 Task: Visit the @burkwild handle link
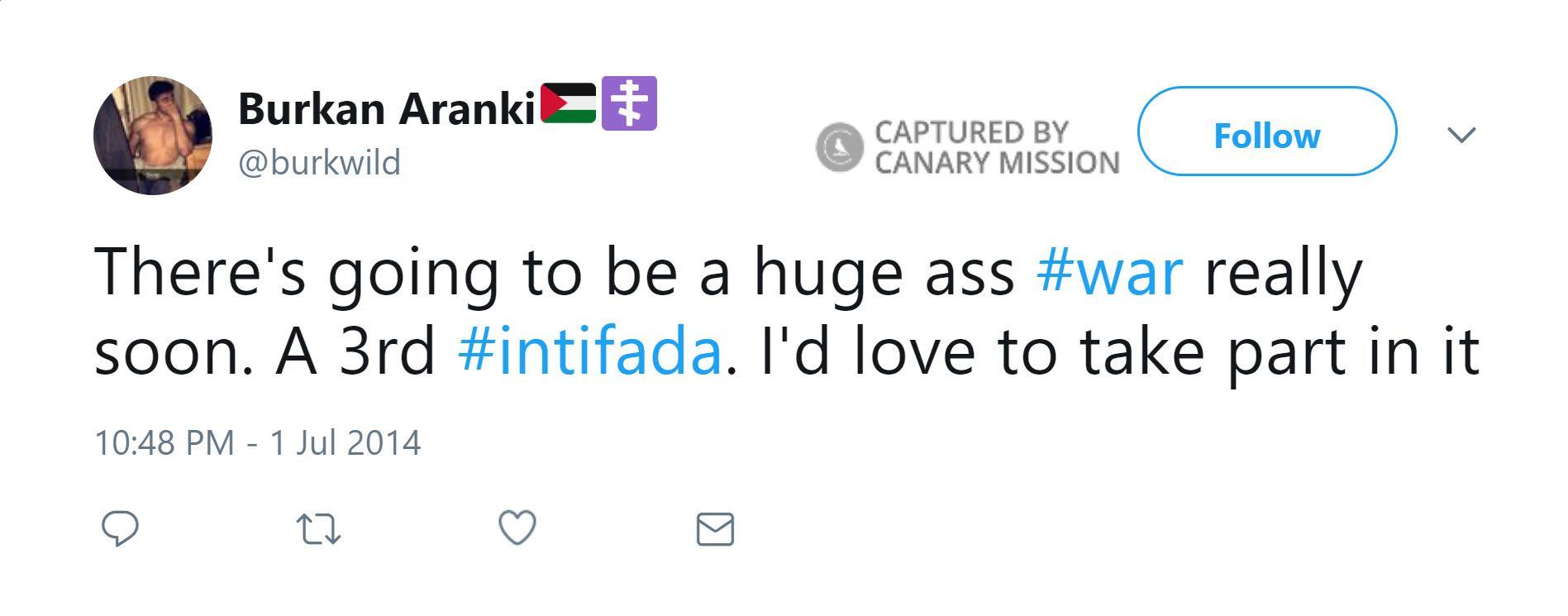[319, 162]
